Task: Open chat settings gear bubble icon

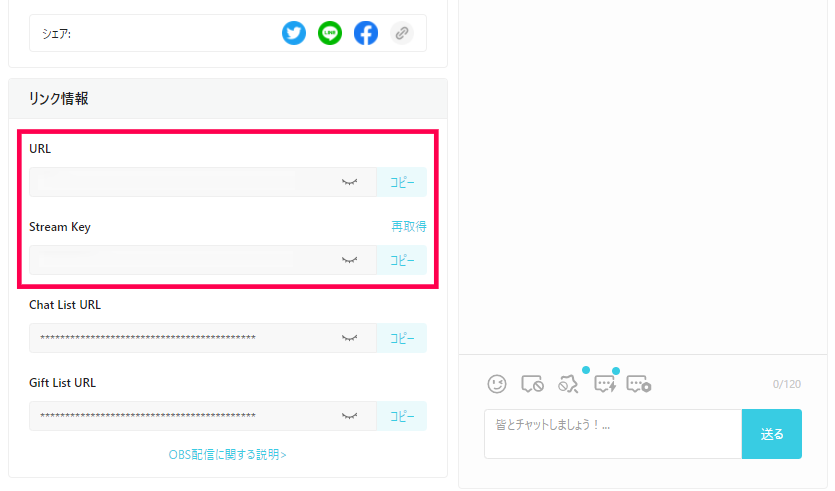Action: pos(639,384)
